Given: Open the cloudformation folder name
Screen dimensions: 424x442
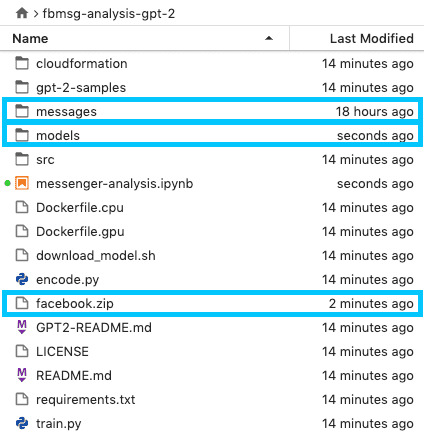Looking at the screenshot, I should click(x=82, y=63).
